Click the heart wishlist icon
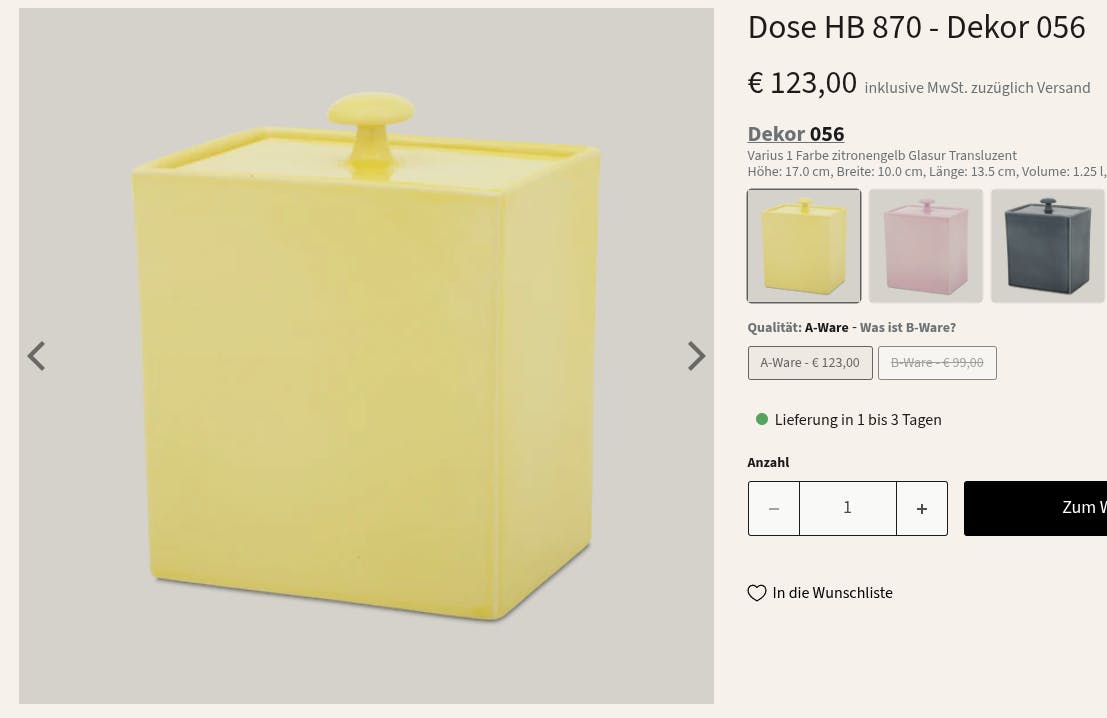The width and height of the screenshot is (1107, 718). coord(757,593)
